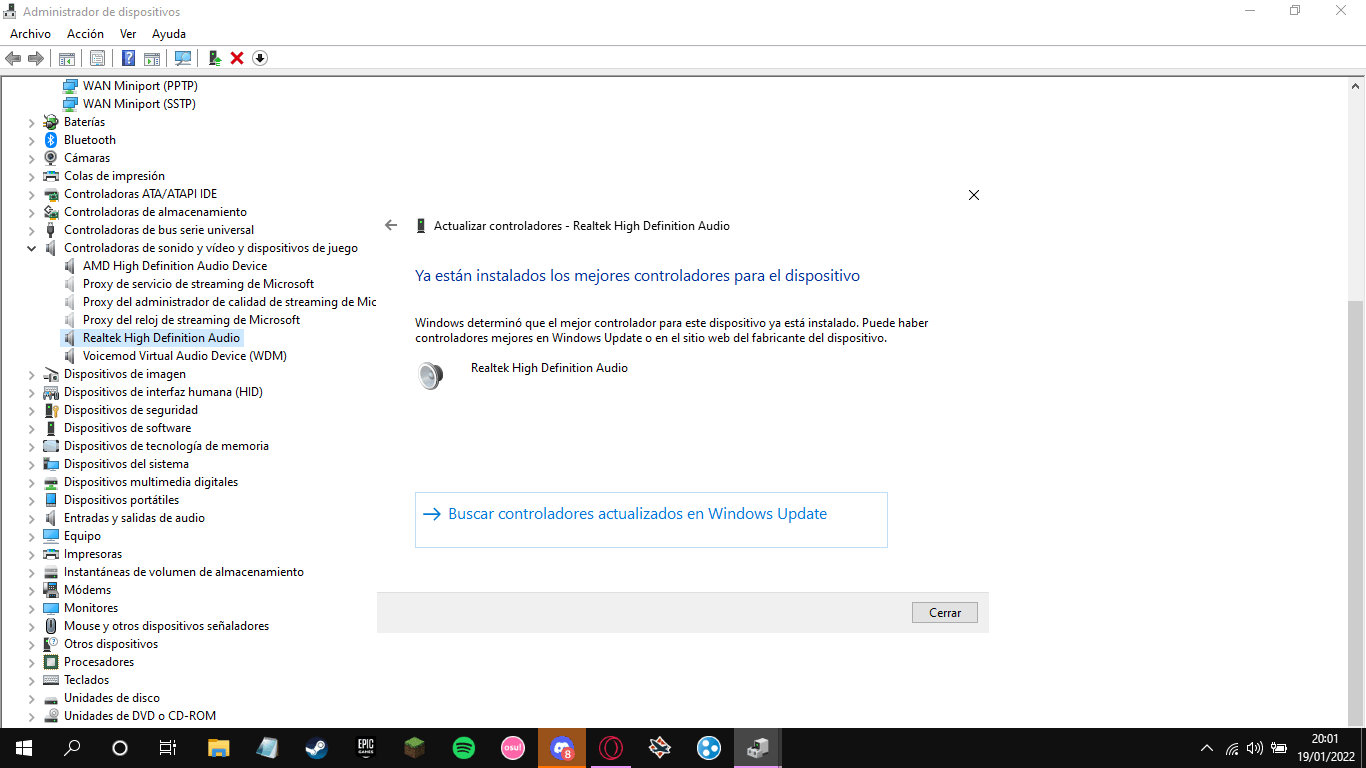Select Instantáneas de volumen de almacenamiento
The image size is (1366, 768).
click(x=184, y=572)
